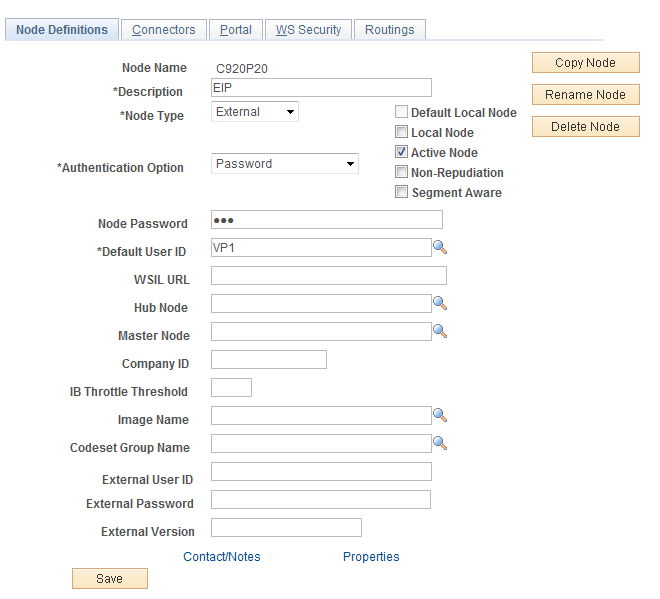
Task: Save the node definition
Action: pyautogui.click(x=109, y=578)
